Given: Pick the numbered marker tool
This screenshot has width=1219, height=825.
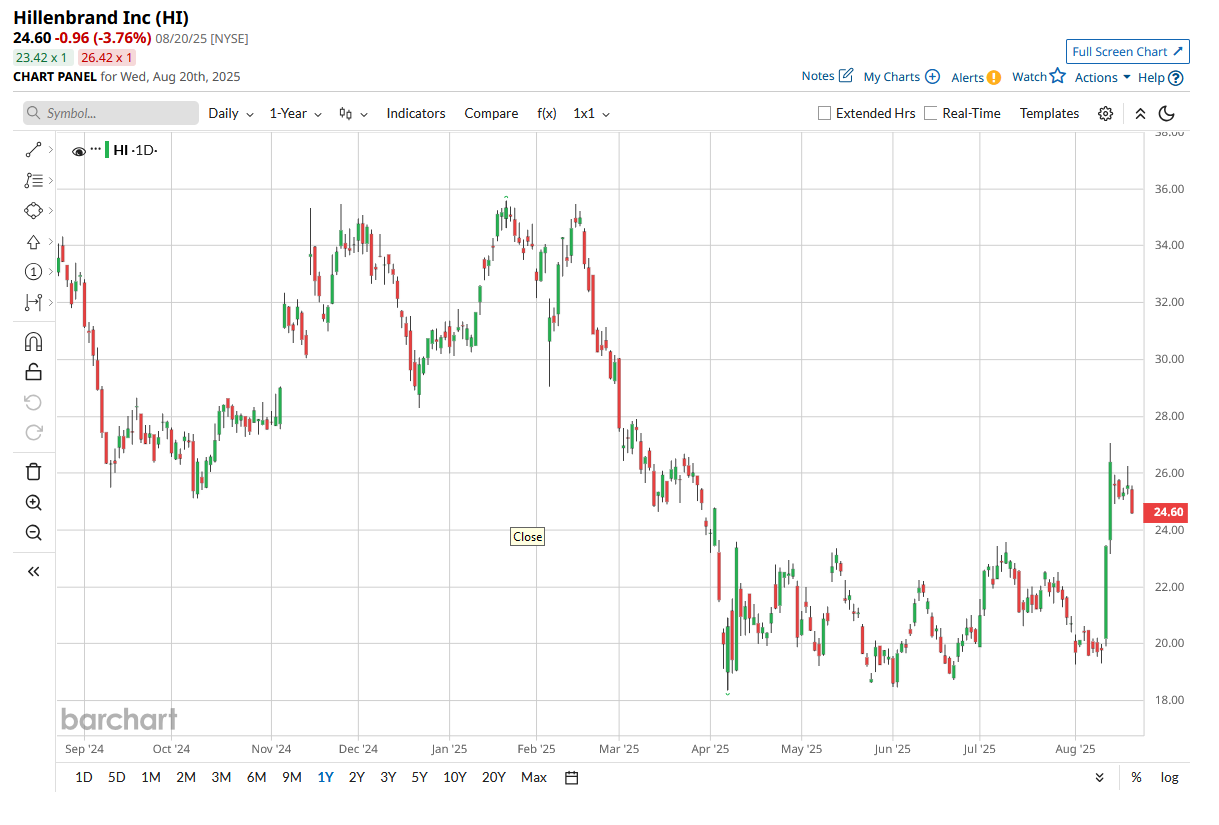Looking at the screenshot, I should (x=33, y=272).
